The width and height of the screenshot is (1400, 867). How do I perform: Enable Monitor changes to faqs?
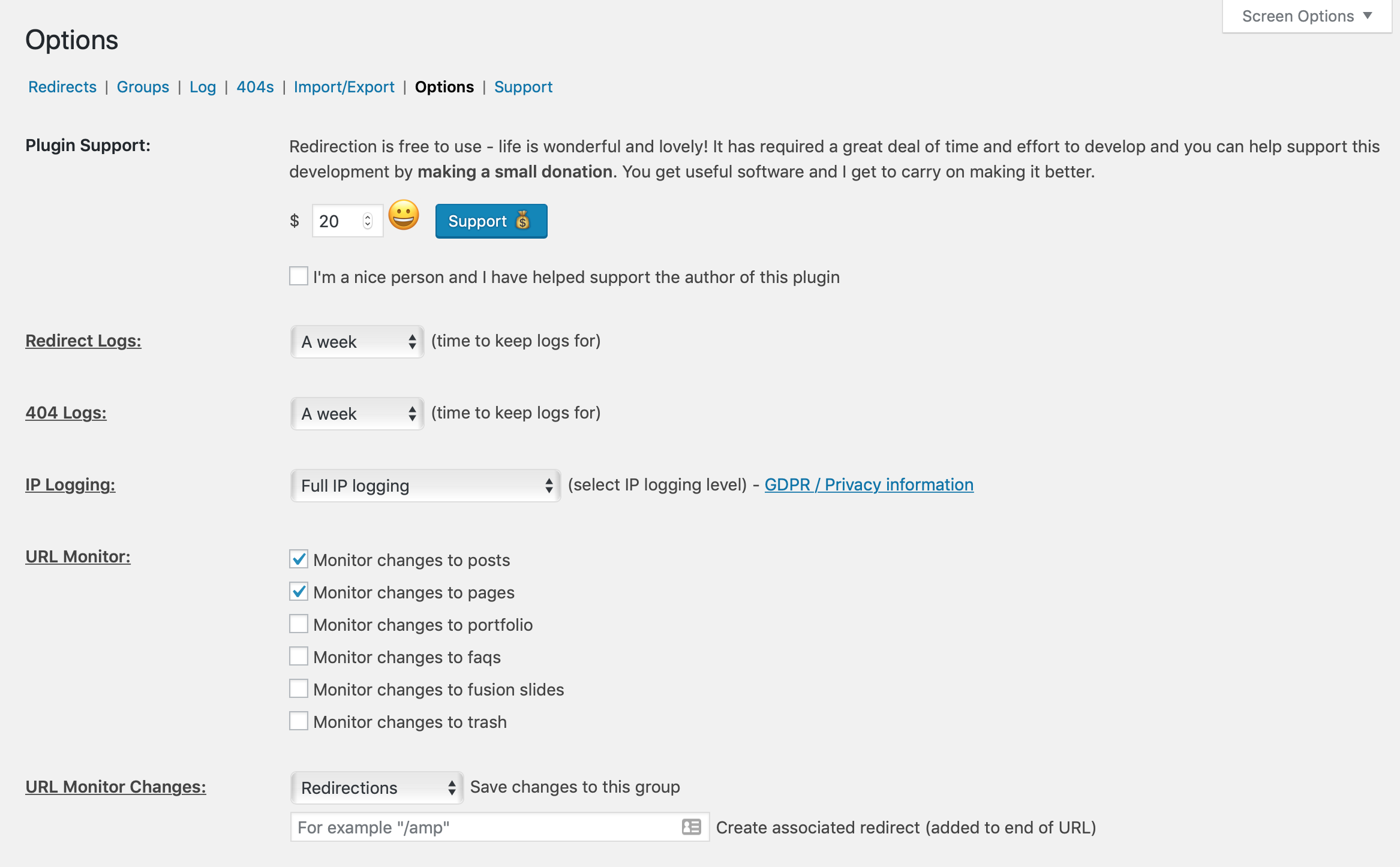(299, 656)
